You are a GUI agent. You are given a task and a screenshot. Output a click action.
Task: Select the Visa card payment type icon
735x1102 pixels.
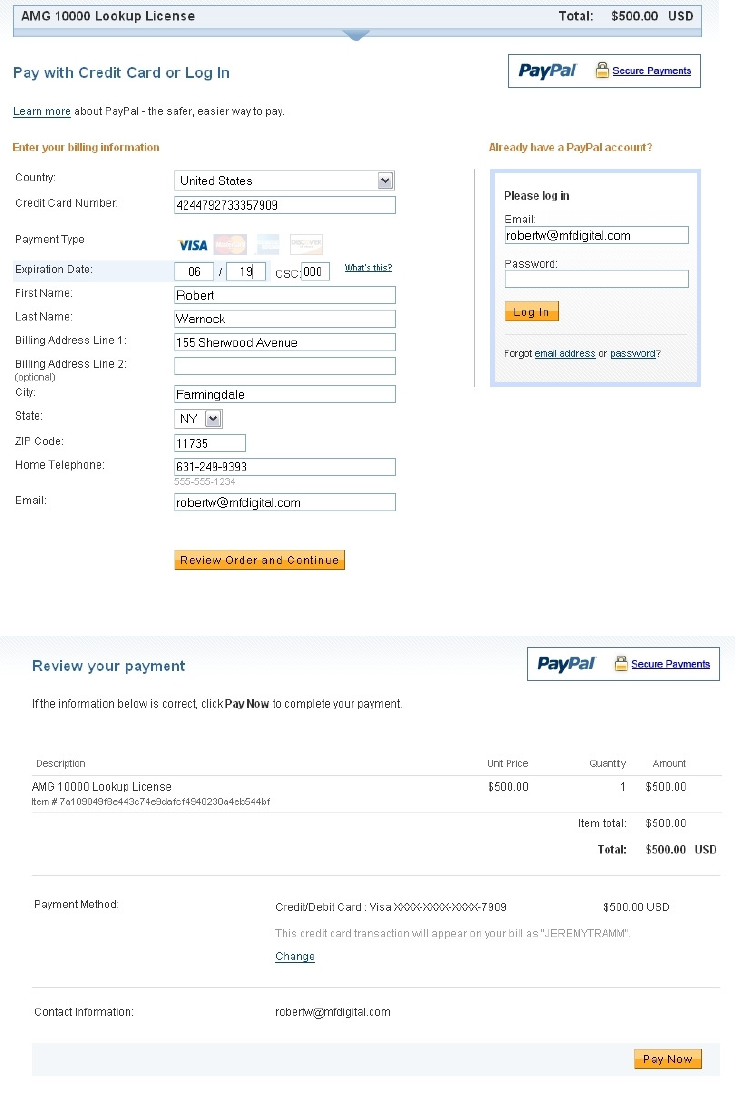[192, 245]
